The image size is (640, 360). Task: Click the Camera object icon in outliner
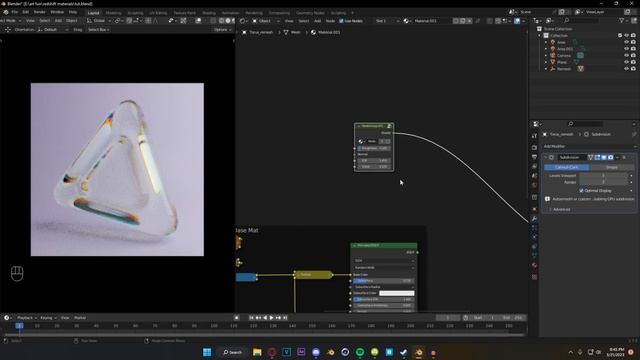coord(553,56)
